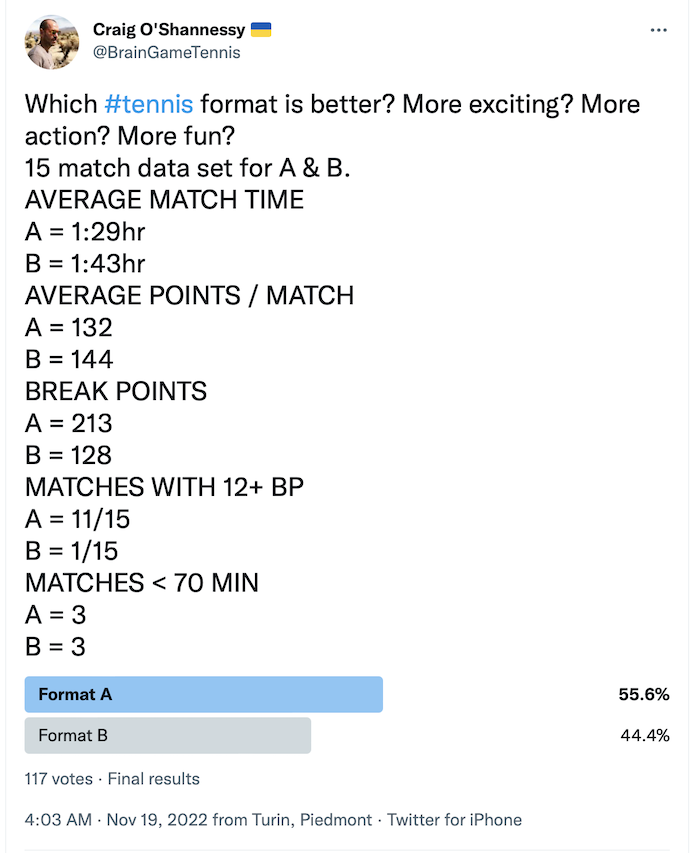
Task: Click the #tennis hashtag
Action: tap(149, 104)
